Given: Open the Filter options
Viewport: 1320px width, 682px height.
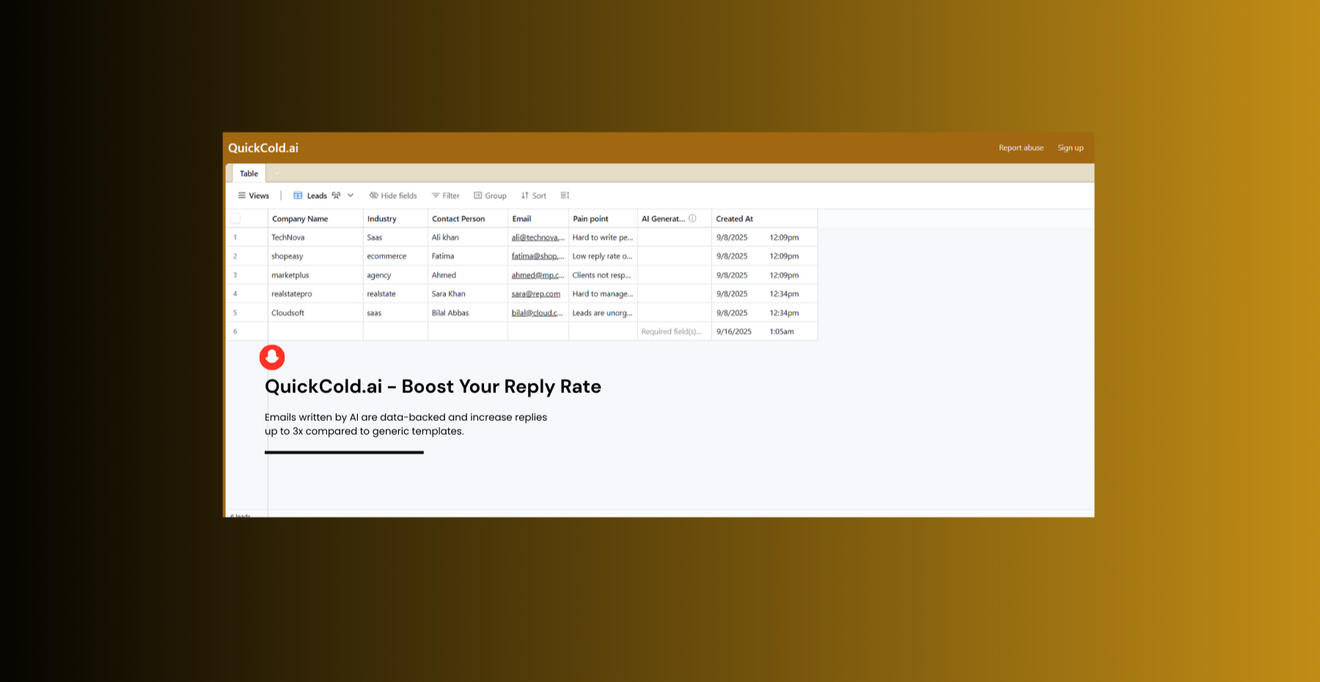Looking at the screenshot, I should 445,196.
